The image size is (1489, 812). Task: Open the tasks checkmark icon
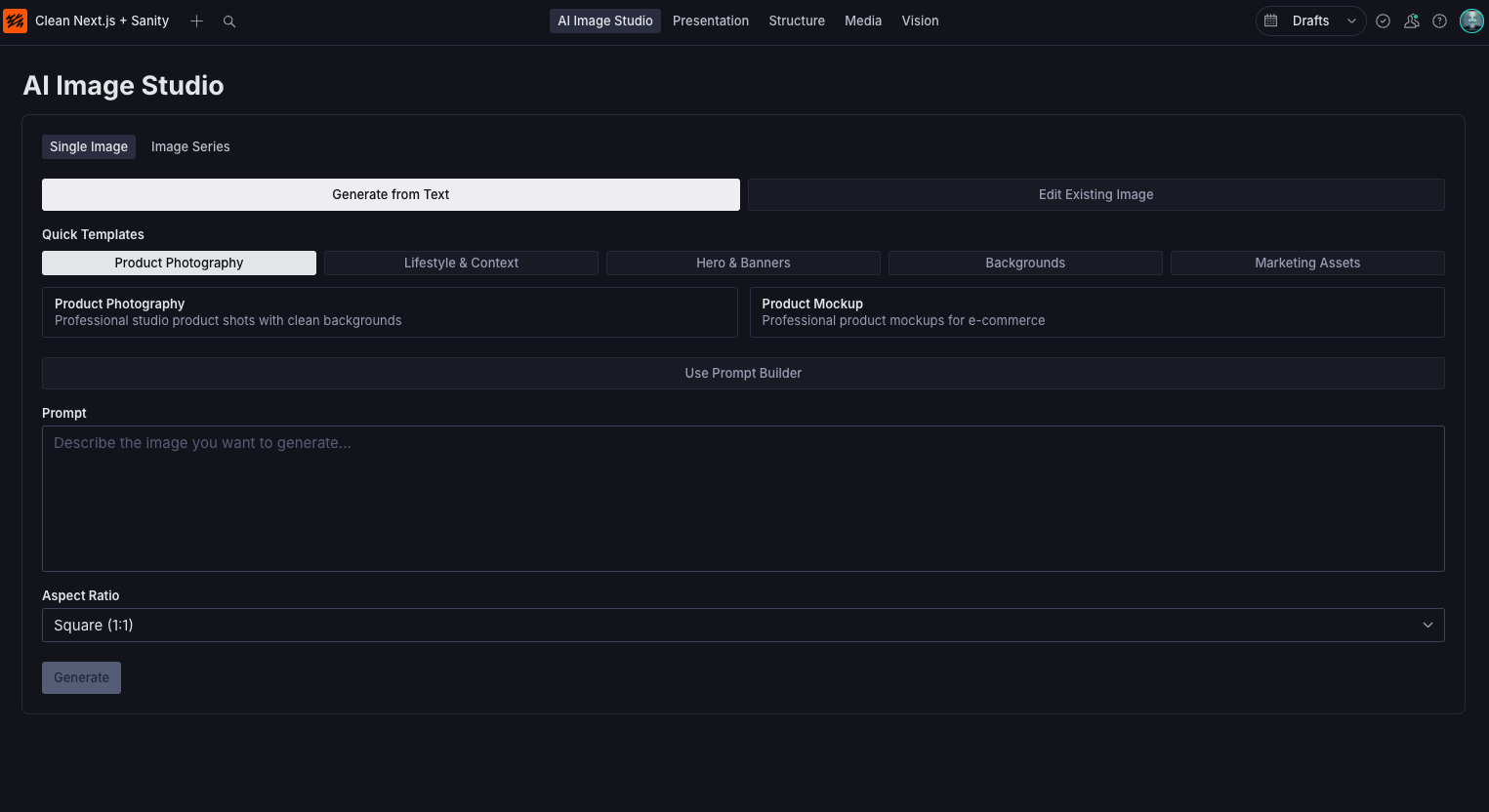pyautogui.click(x=1383, y=20)
